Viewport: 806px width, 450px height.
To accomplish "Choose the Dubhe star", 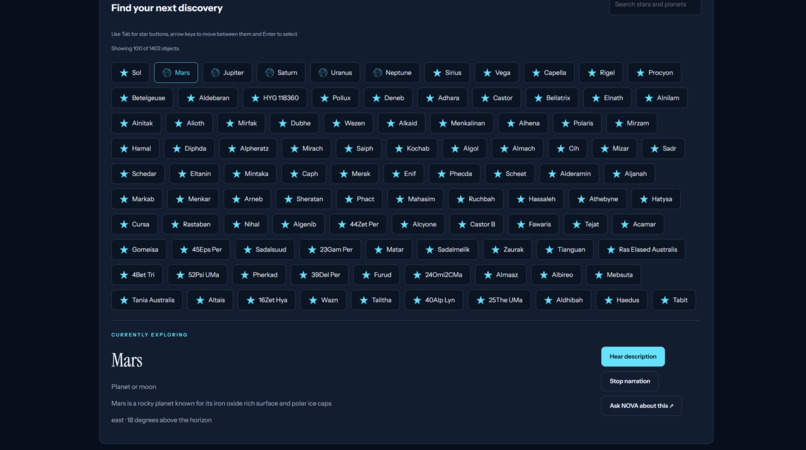I will 295,123.
